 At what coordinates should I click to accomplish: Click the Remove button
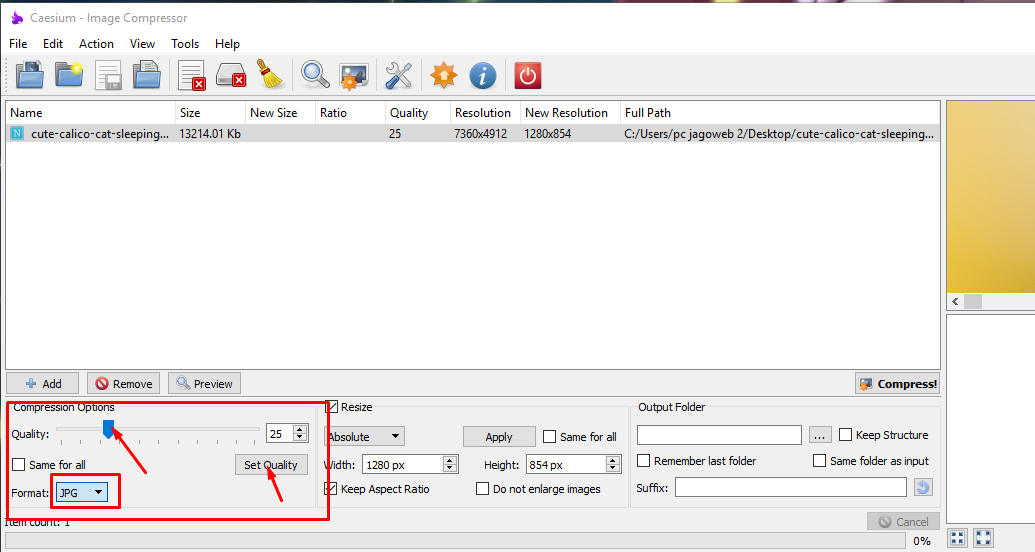pyautogui.click(x=123, y=384)
